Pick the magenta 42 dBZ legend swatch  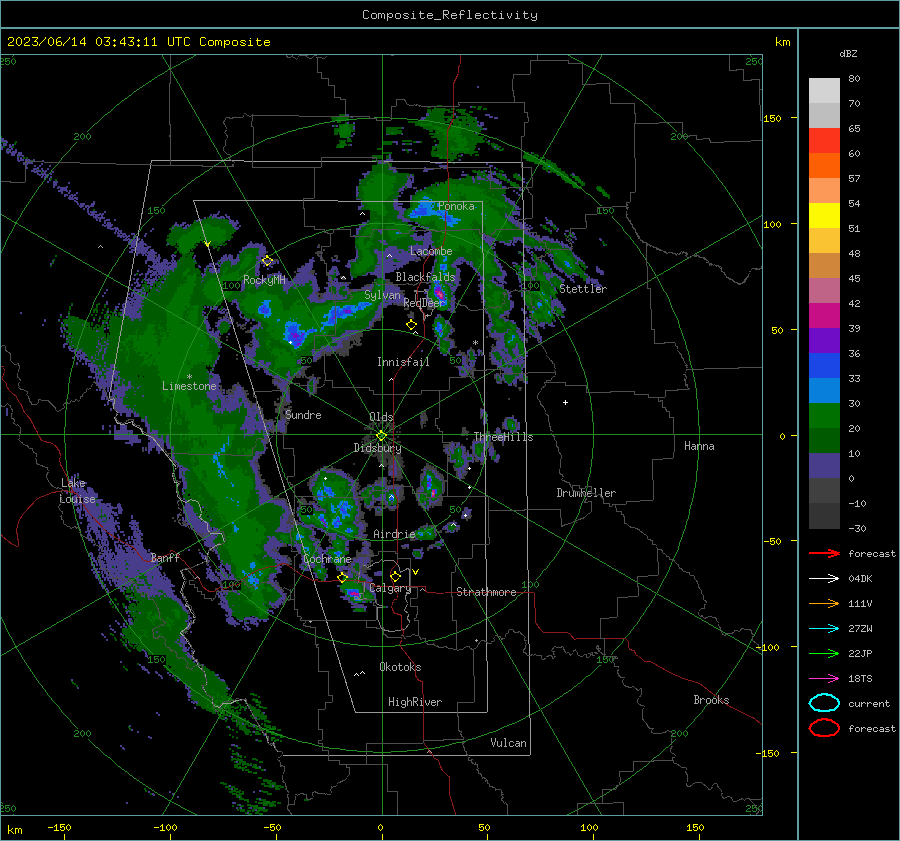pos(824,316)
